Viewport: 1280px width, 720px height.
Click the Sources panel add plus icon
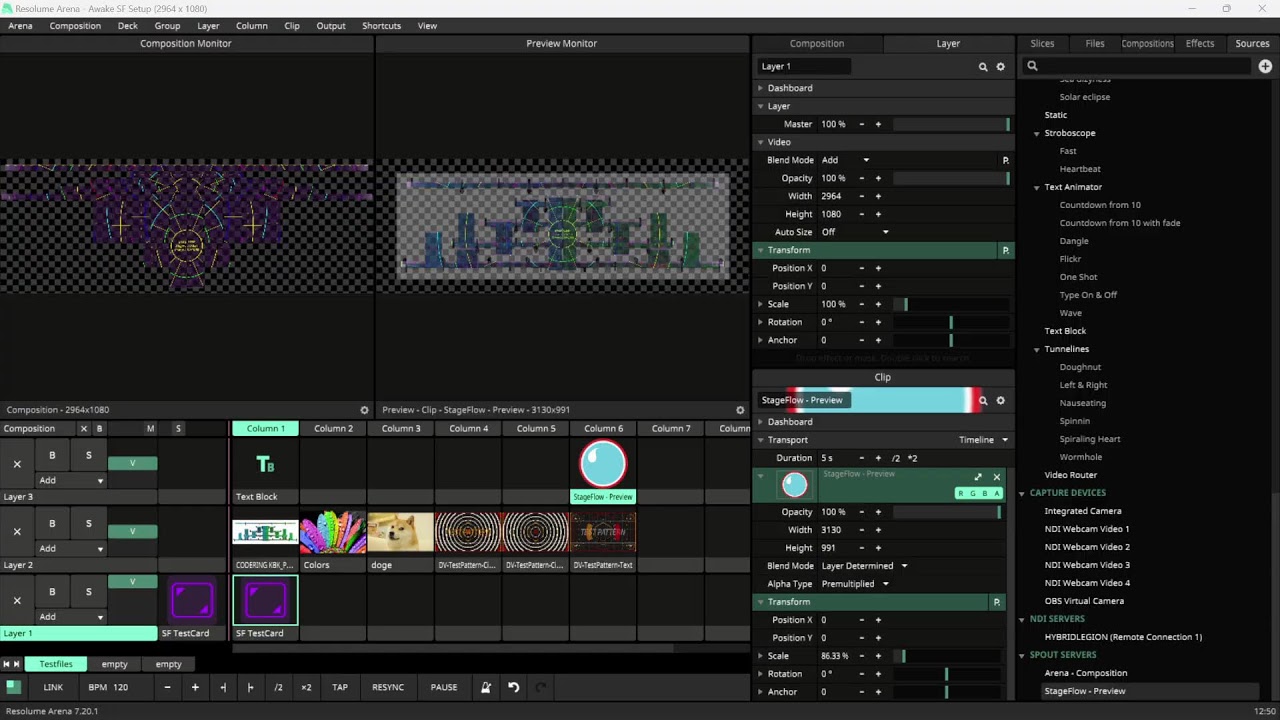point(1265,66)
